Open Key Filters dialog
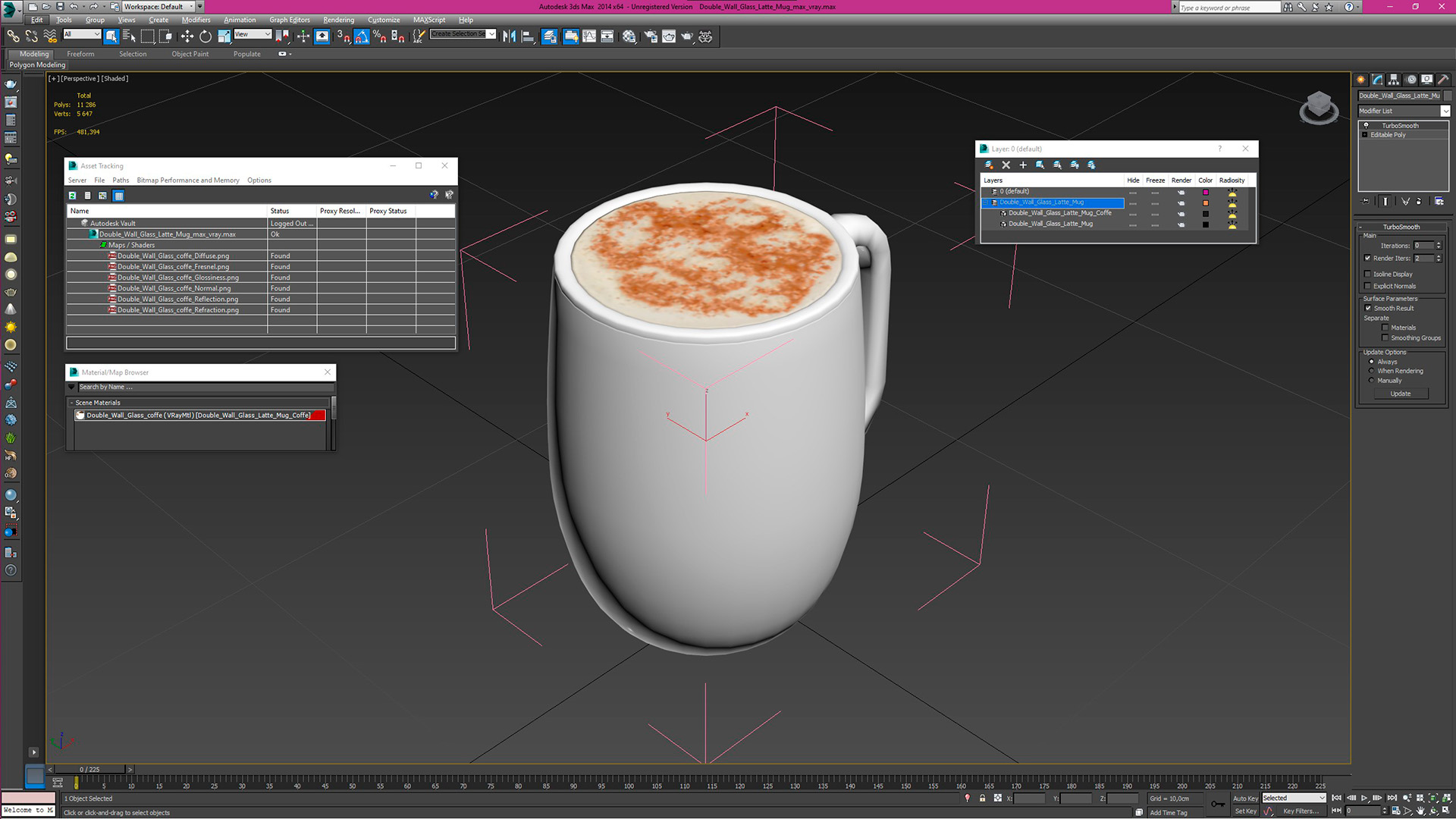The height and width of the screenshot is (819, 1456). pos(1301,811)
